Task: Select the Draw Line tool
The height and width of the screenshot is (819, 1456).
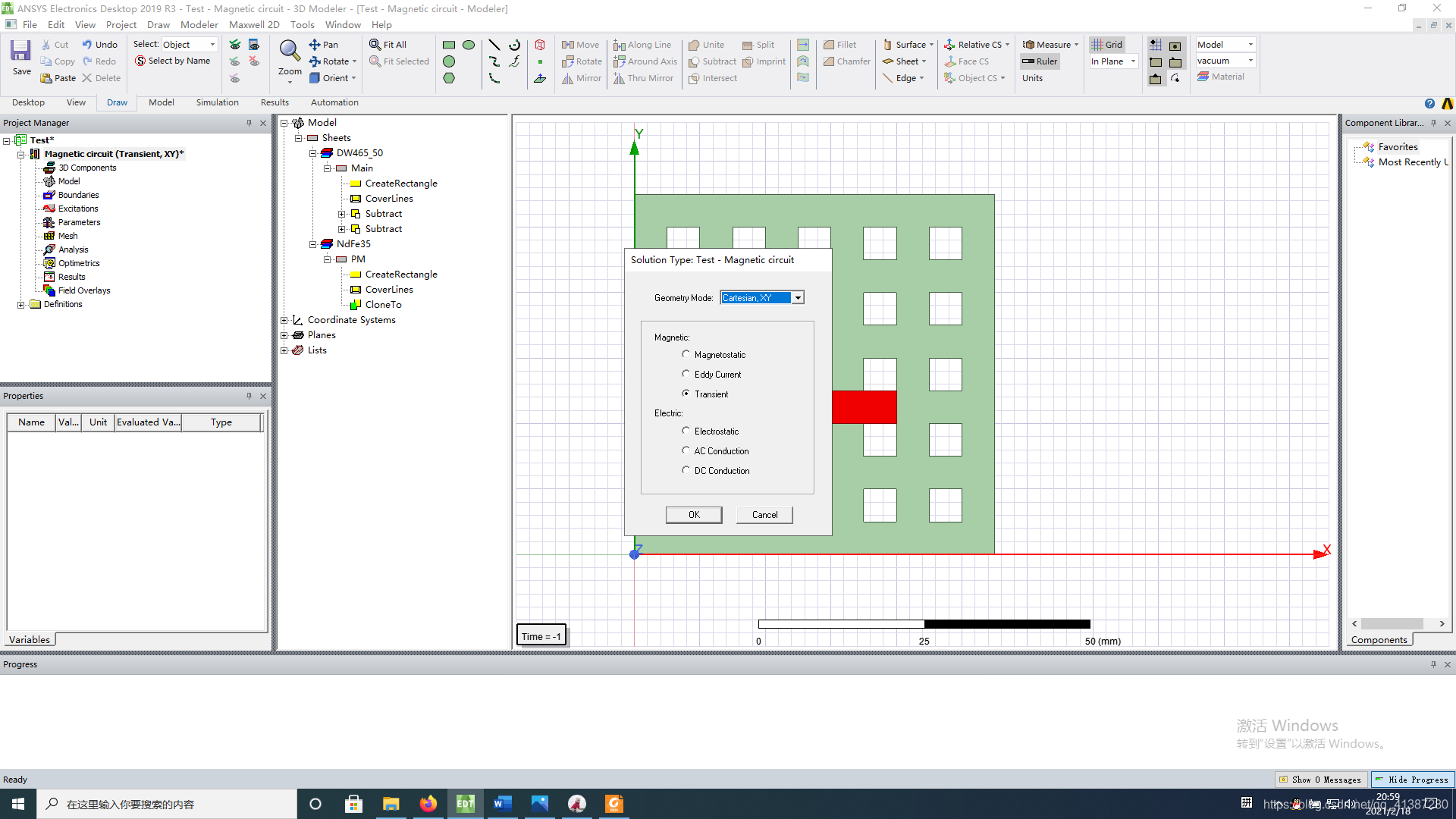Action: point(494,45)
